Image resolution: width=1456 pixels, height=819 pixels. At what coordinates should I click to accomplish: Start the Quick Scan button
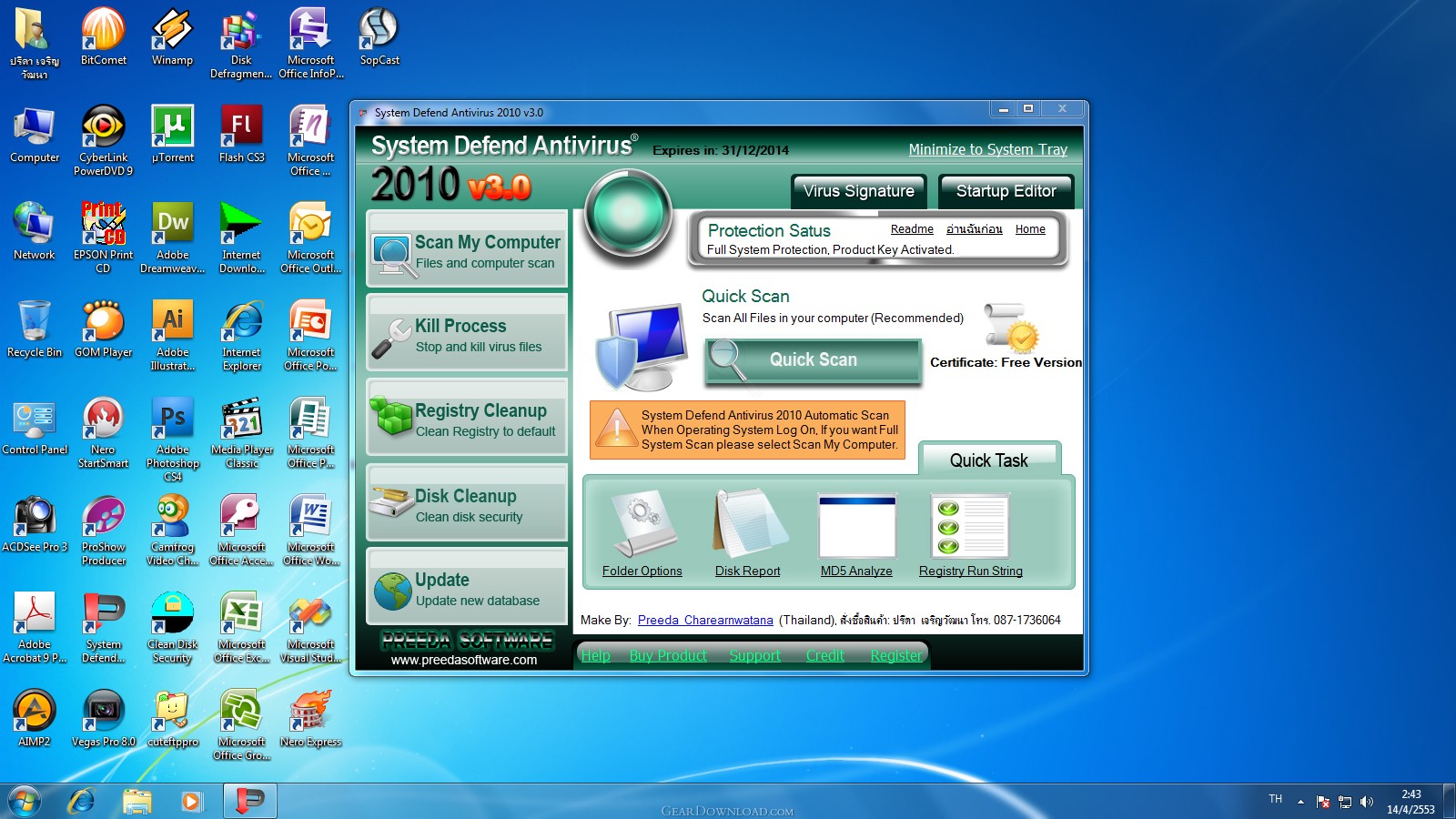pyautogui.click(x=814, y=360)
